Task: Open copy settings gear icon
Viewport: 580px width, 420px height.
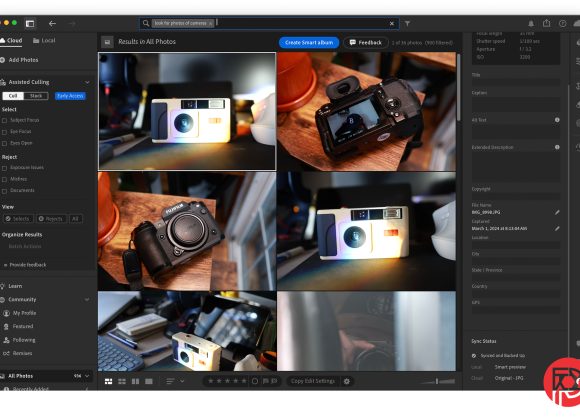Action: click(347, 381)
